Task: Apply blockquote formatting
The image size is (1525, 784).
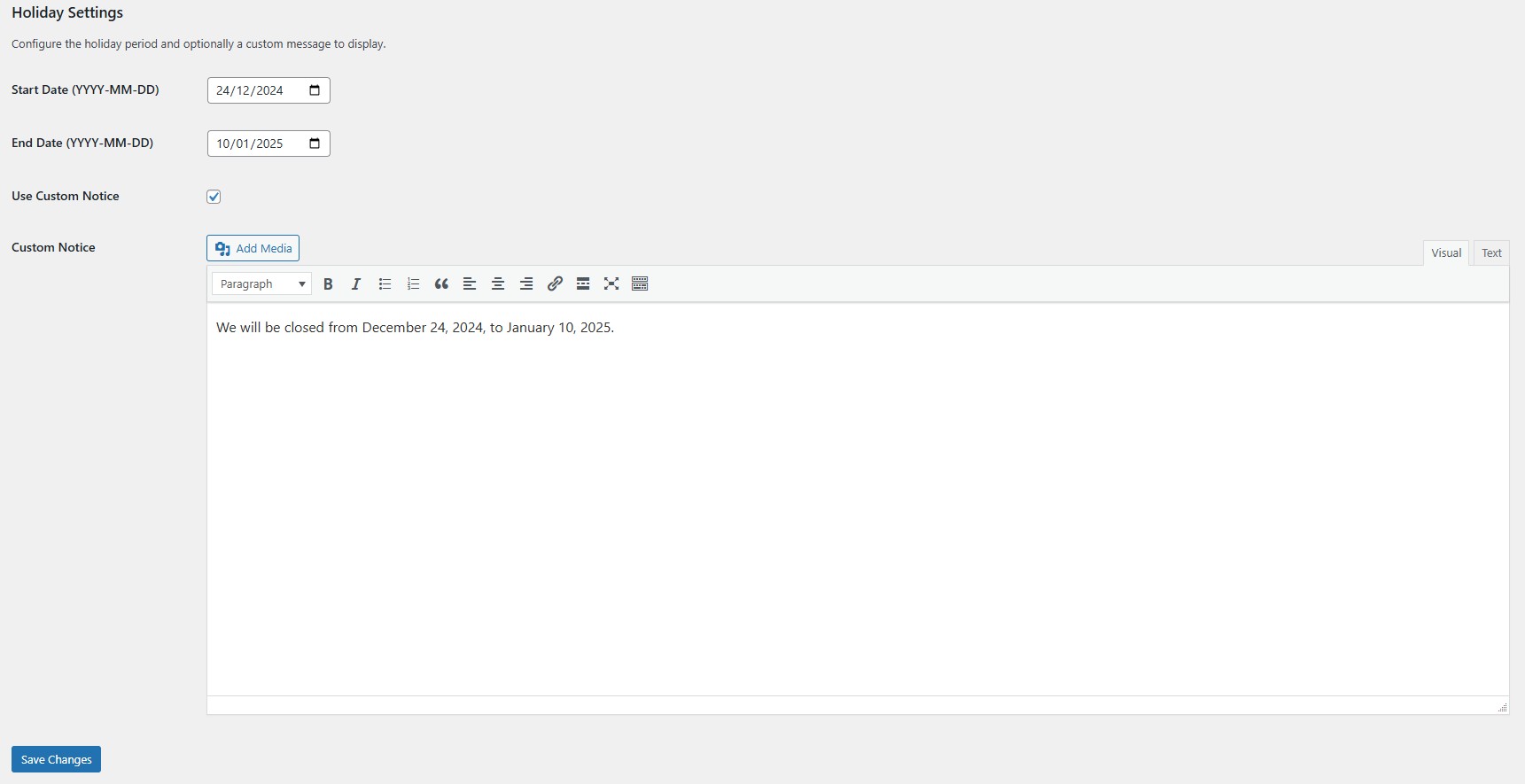Action: (441, 283)
